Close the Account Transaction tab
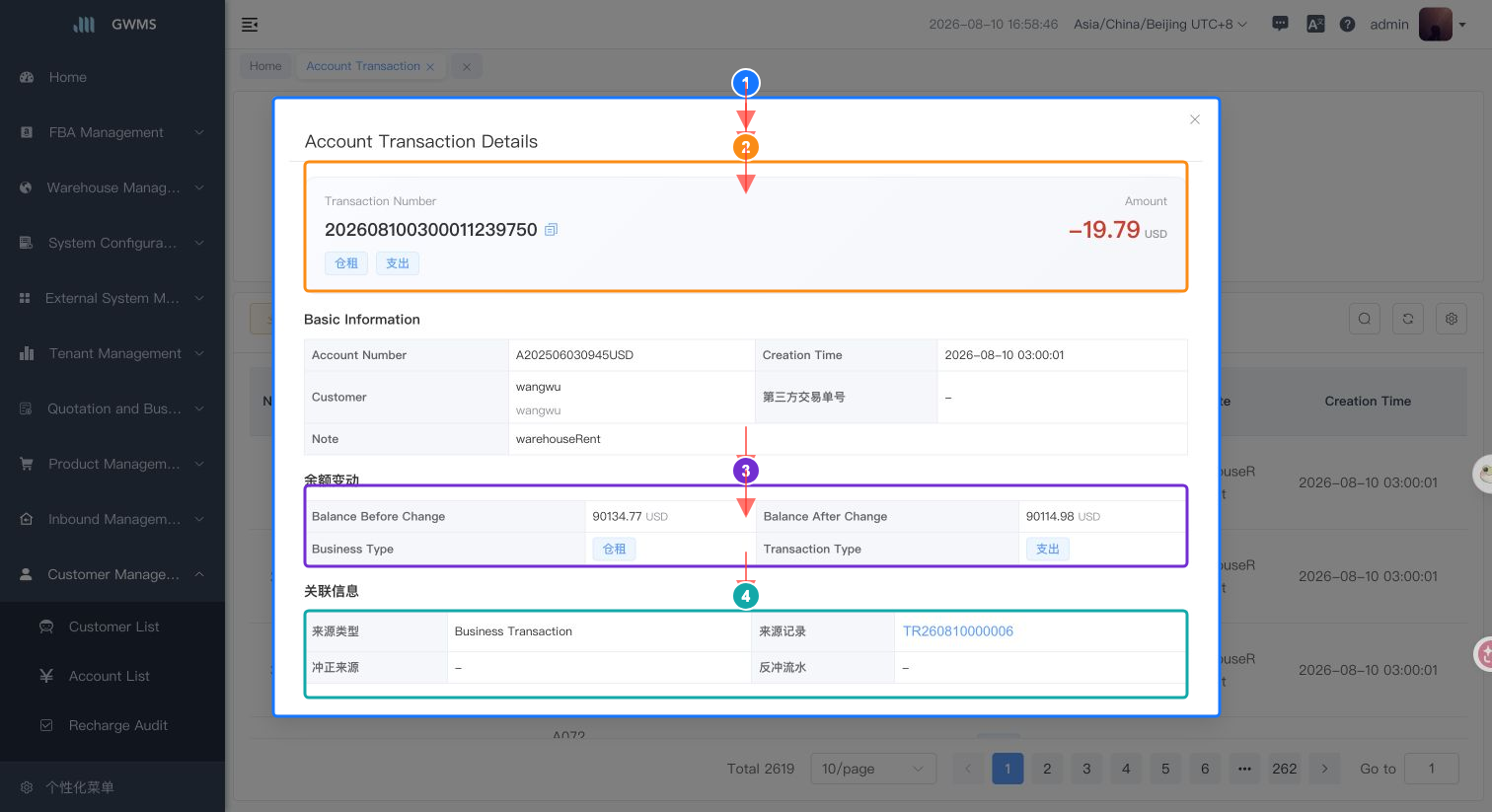1492x812 pixels. click(430, 67)
